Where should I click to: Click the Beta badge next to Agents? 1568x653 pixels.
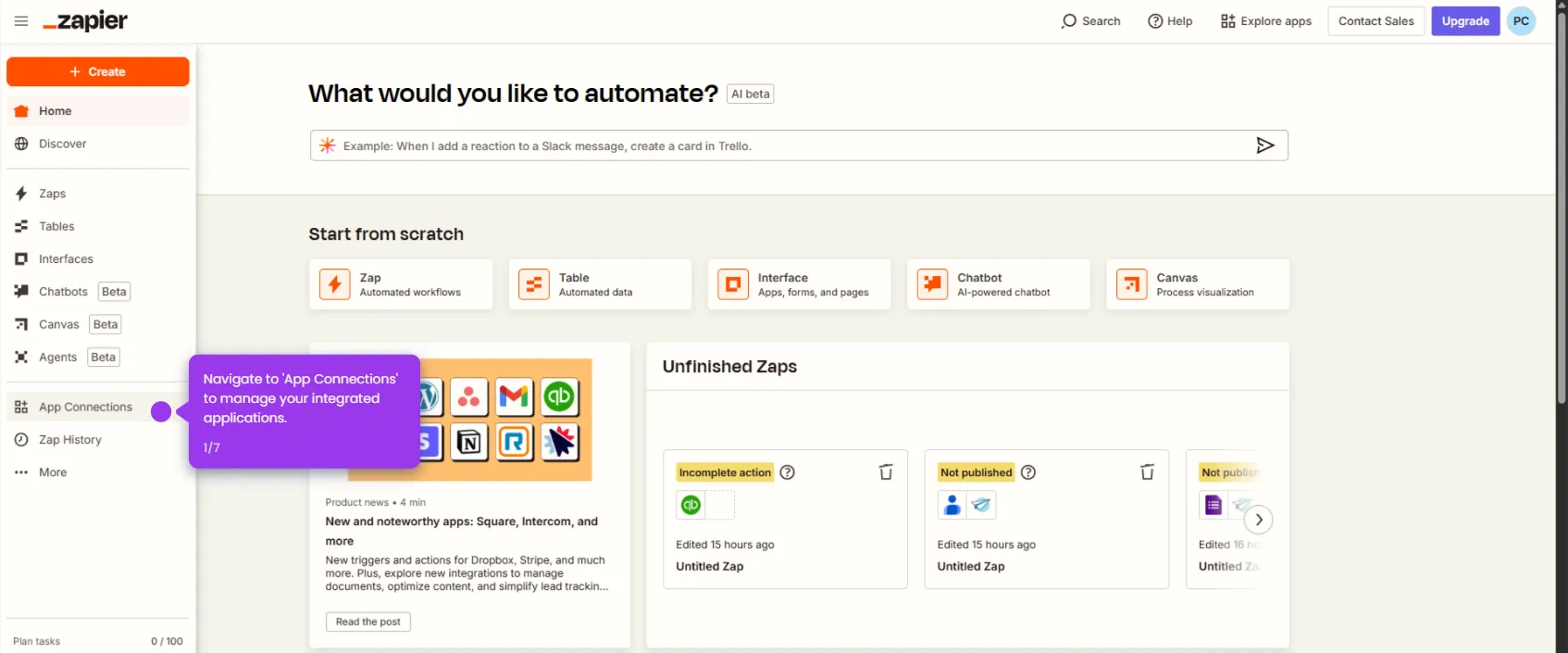[x=104, y=358]
